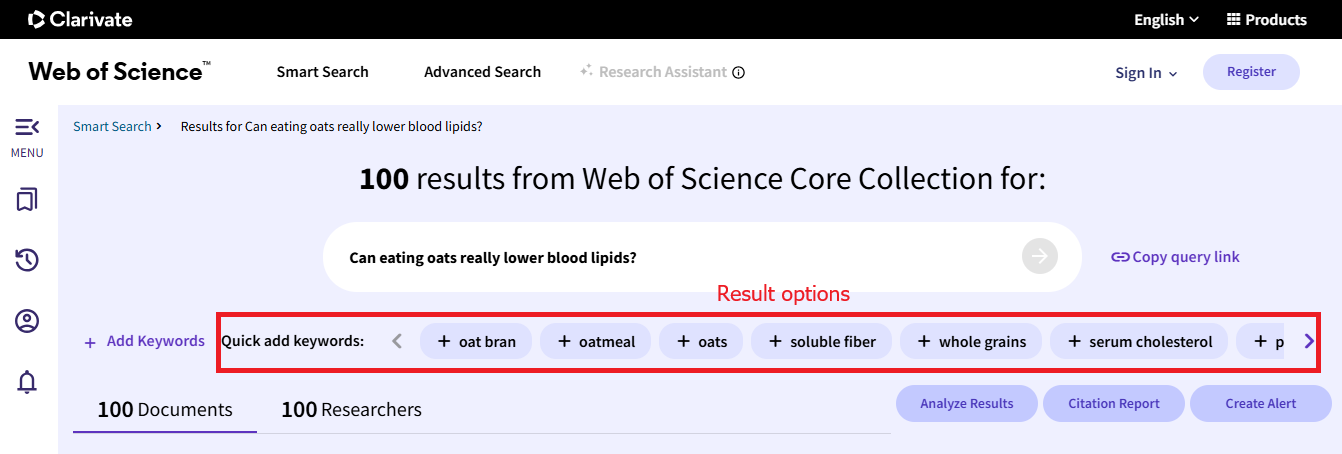Open the Products grid icon
The image size is (1342, 454).
(x=1233, y=19)
